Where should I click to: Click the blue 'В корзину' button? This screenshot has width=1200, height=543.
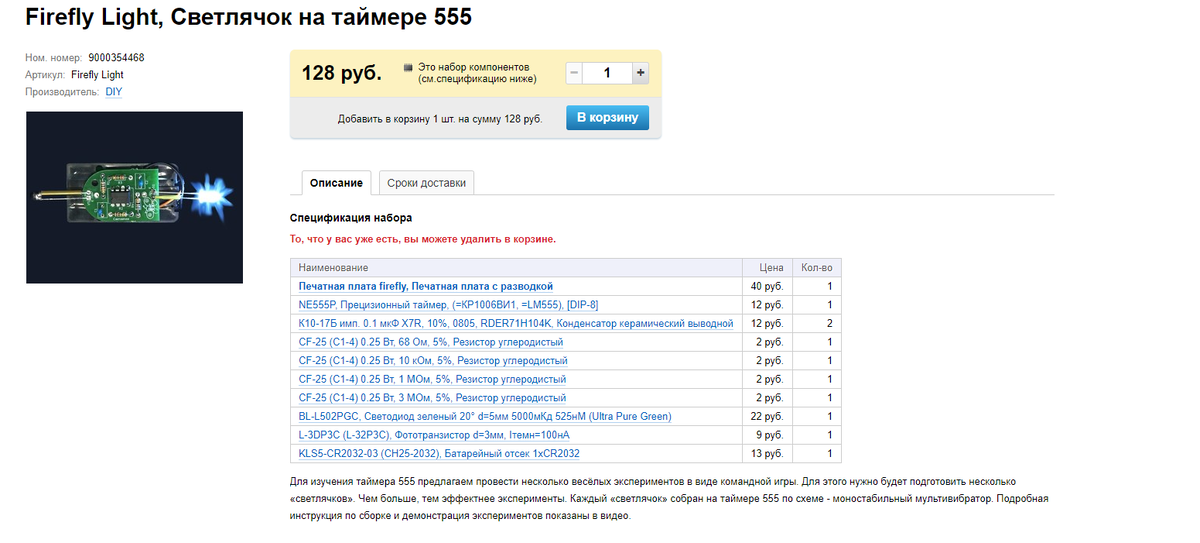pos(607,117)
